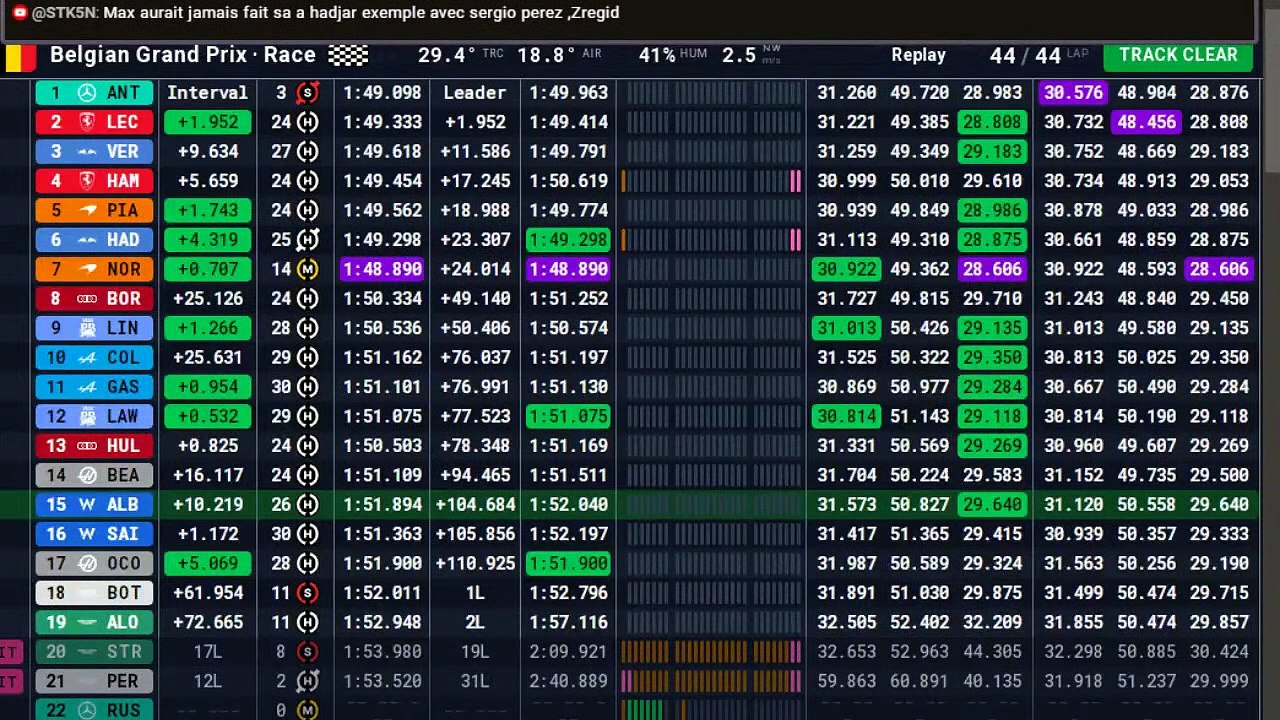Select the ALB driver name tag
The image size is (1280, 720).
coord(94,505)
